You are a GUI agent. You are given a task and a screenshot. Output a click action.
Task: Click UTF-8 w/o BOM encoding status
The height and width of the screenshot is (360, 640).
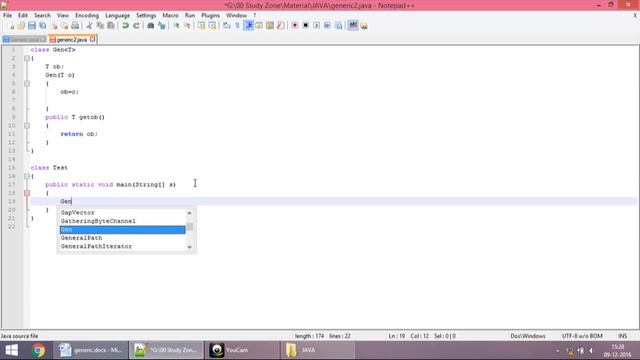[x=582, y=336]
